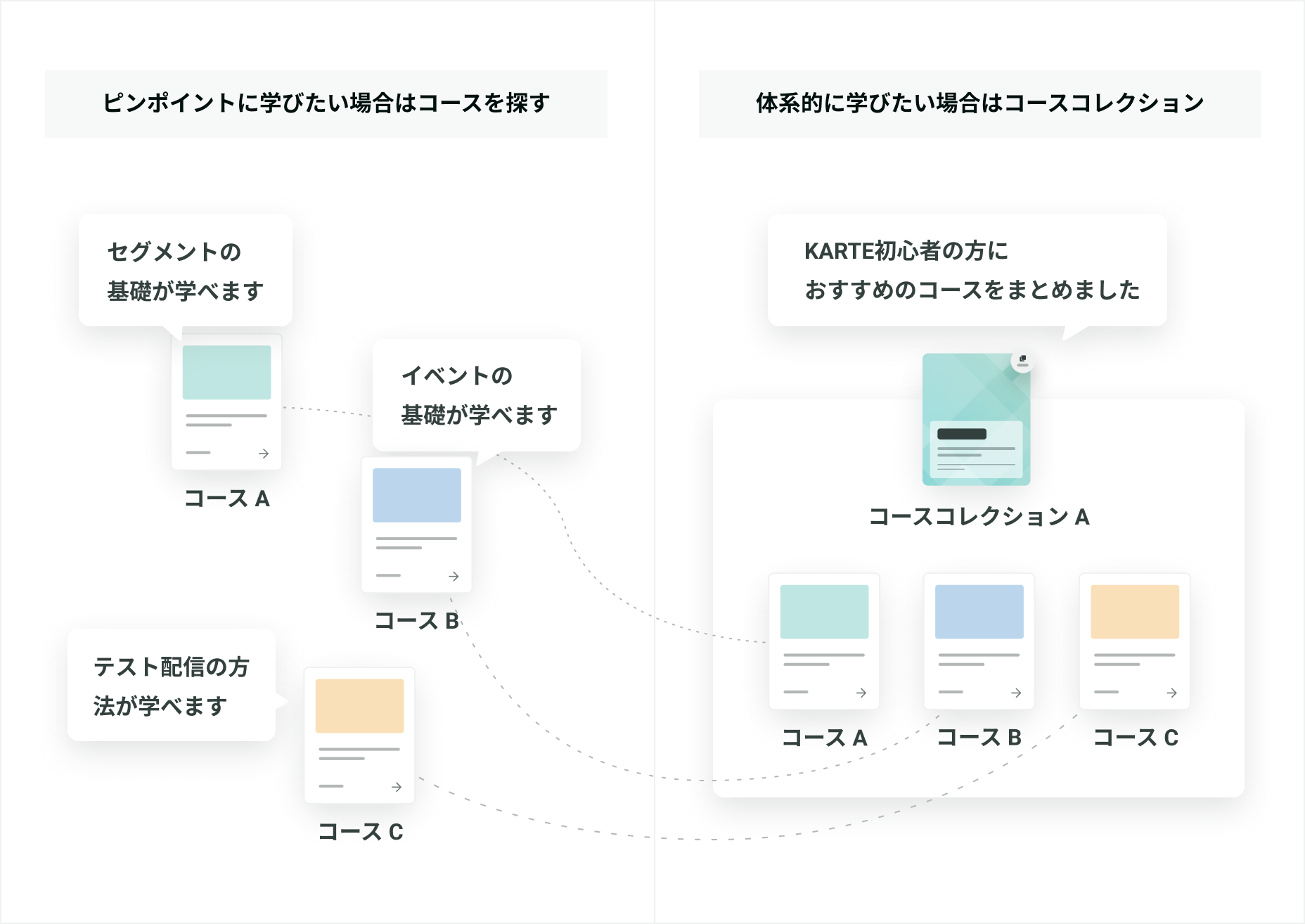Screen dimensions: 1305x924
Task: Click the left コース B label under blue card
Action: click(417, 621)
